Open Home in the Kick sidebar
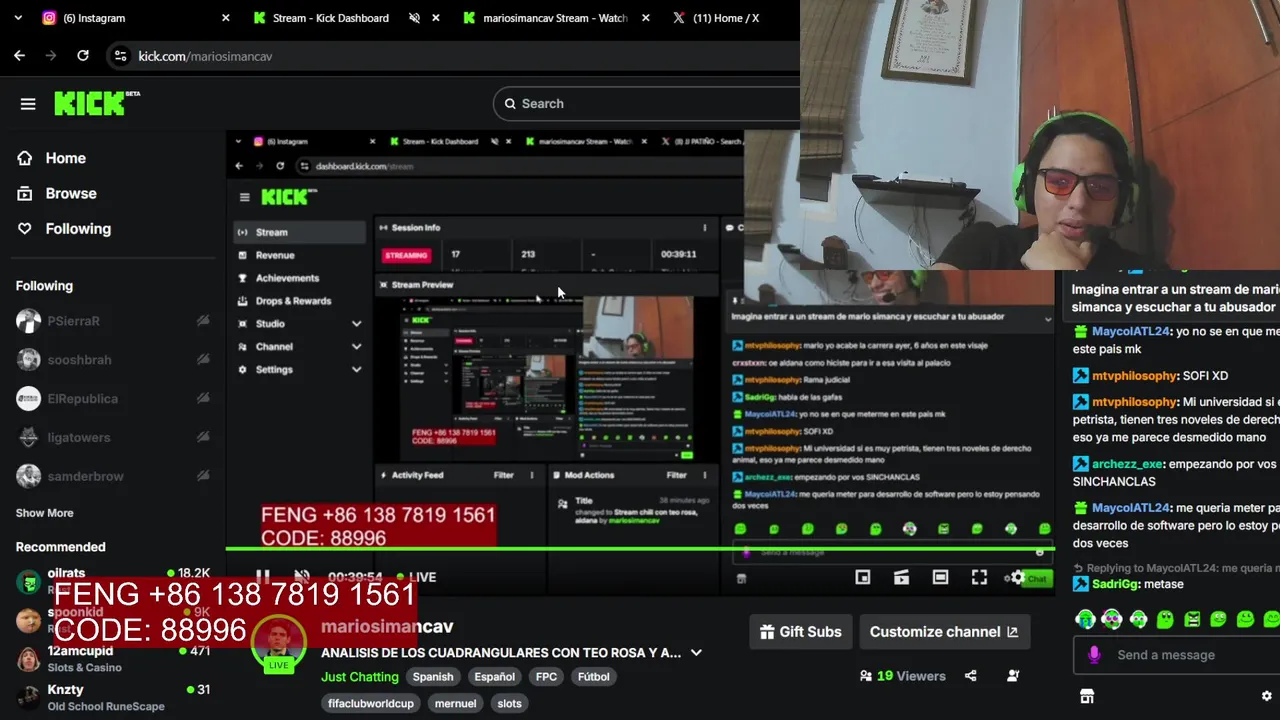This screenshot has width=1280, height=720. tap(52, 158)
